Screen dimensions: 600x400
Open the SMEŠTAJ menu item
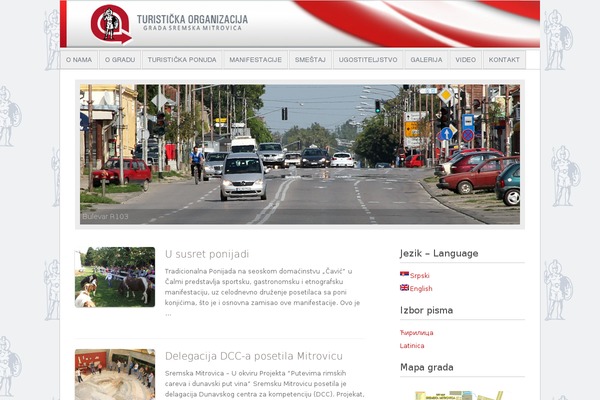pos(310,60)
